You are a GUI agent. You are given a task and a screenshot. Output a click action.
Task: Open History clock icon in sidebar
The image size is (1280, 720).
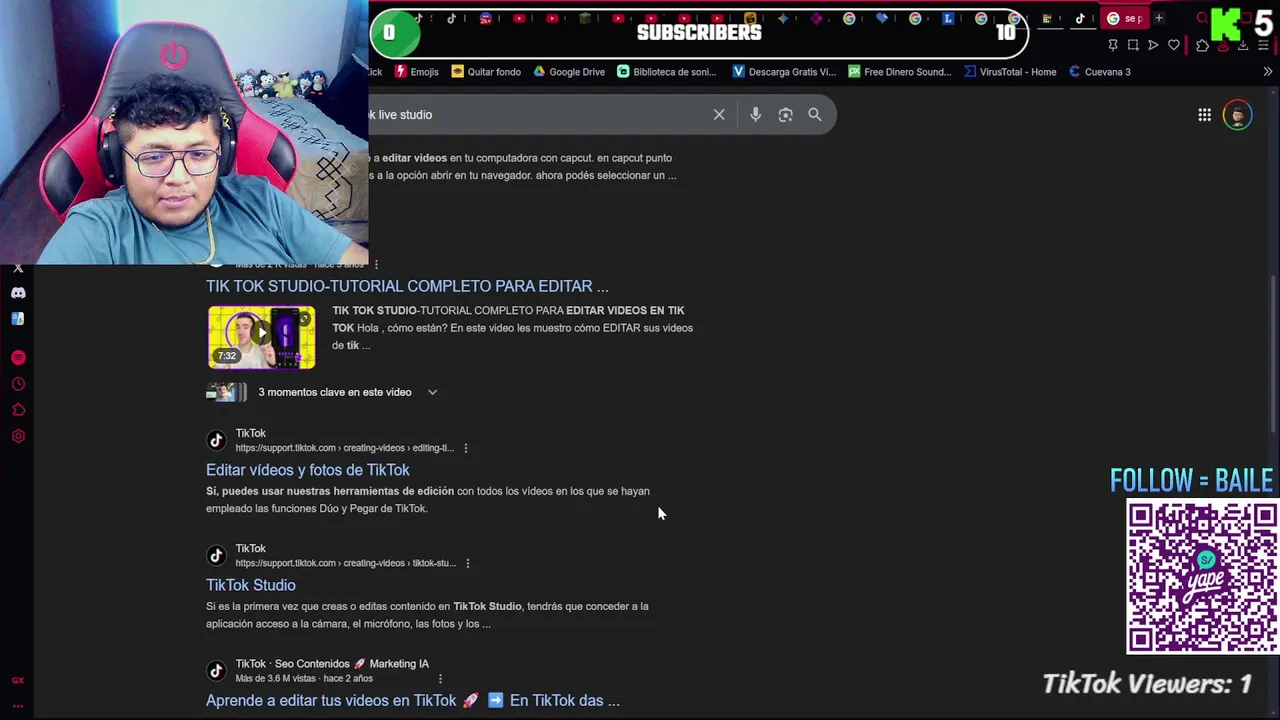pyautogui.click(x=18, y=384)
